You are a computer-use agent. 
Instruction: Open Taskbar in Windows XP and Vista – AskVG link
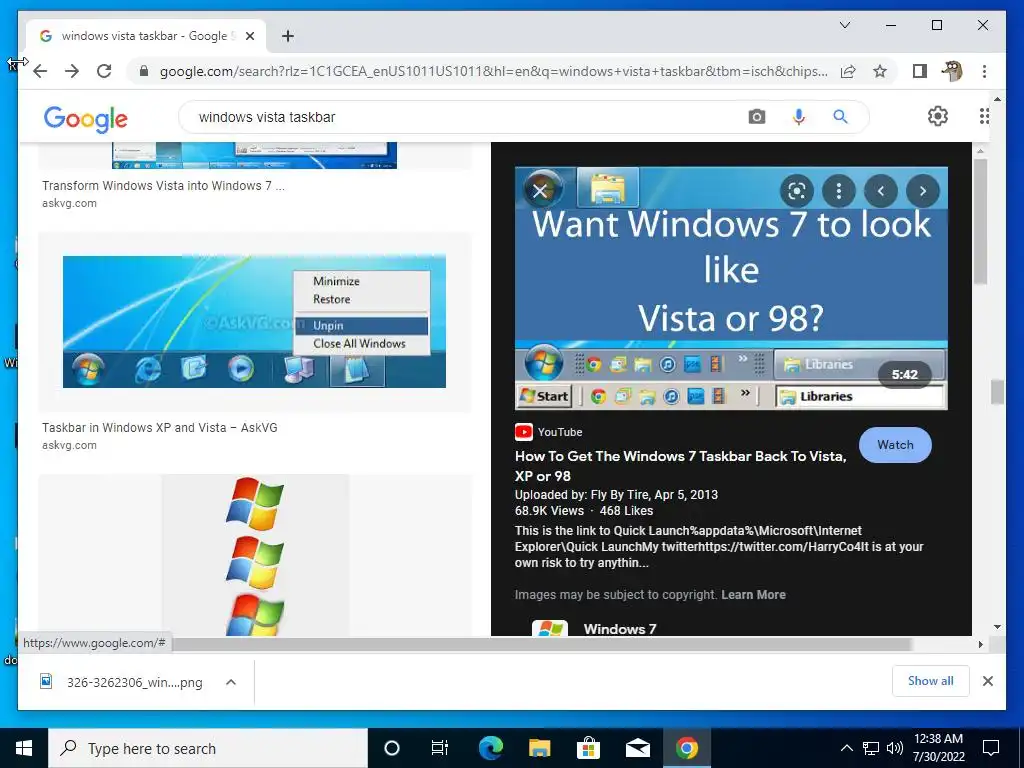(159, 428)
